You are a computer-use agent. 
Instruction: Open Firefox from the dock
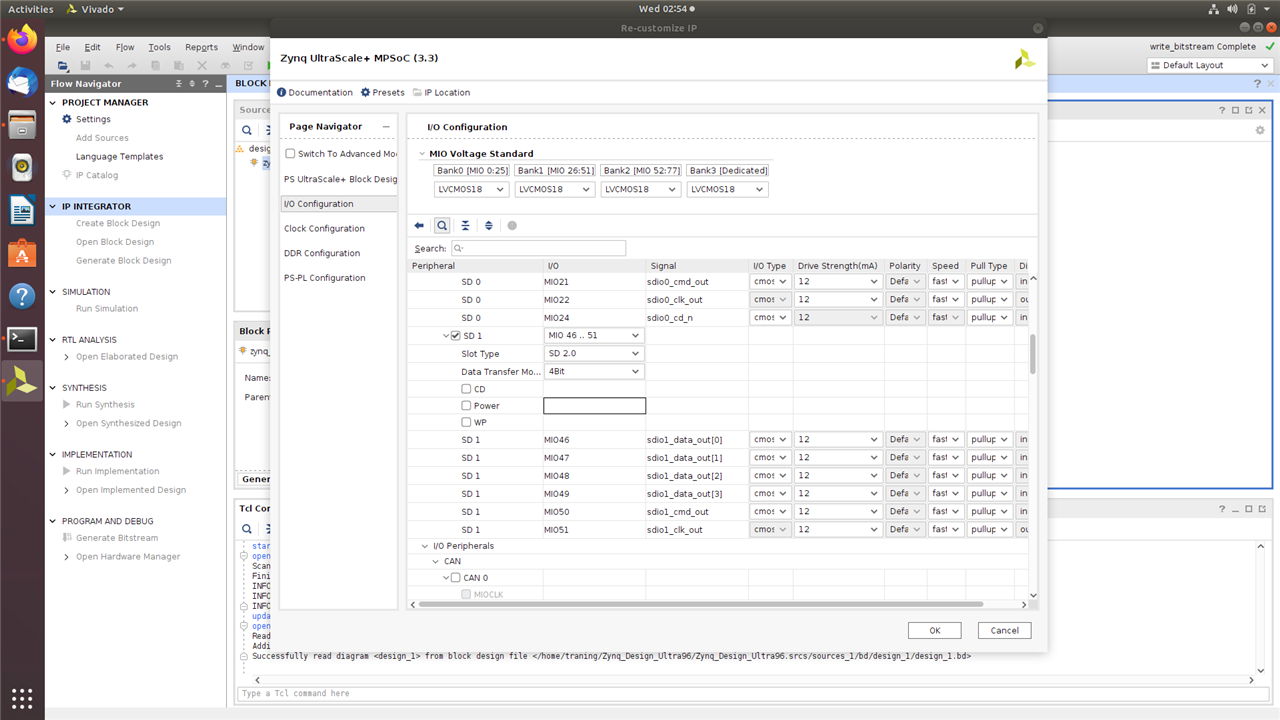coord(22,40)
